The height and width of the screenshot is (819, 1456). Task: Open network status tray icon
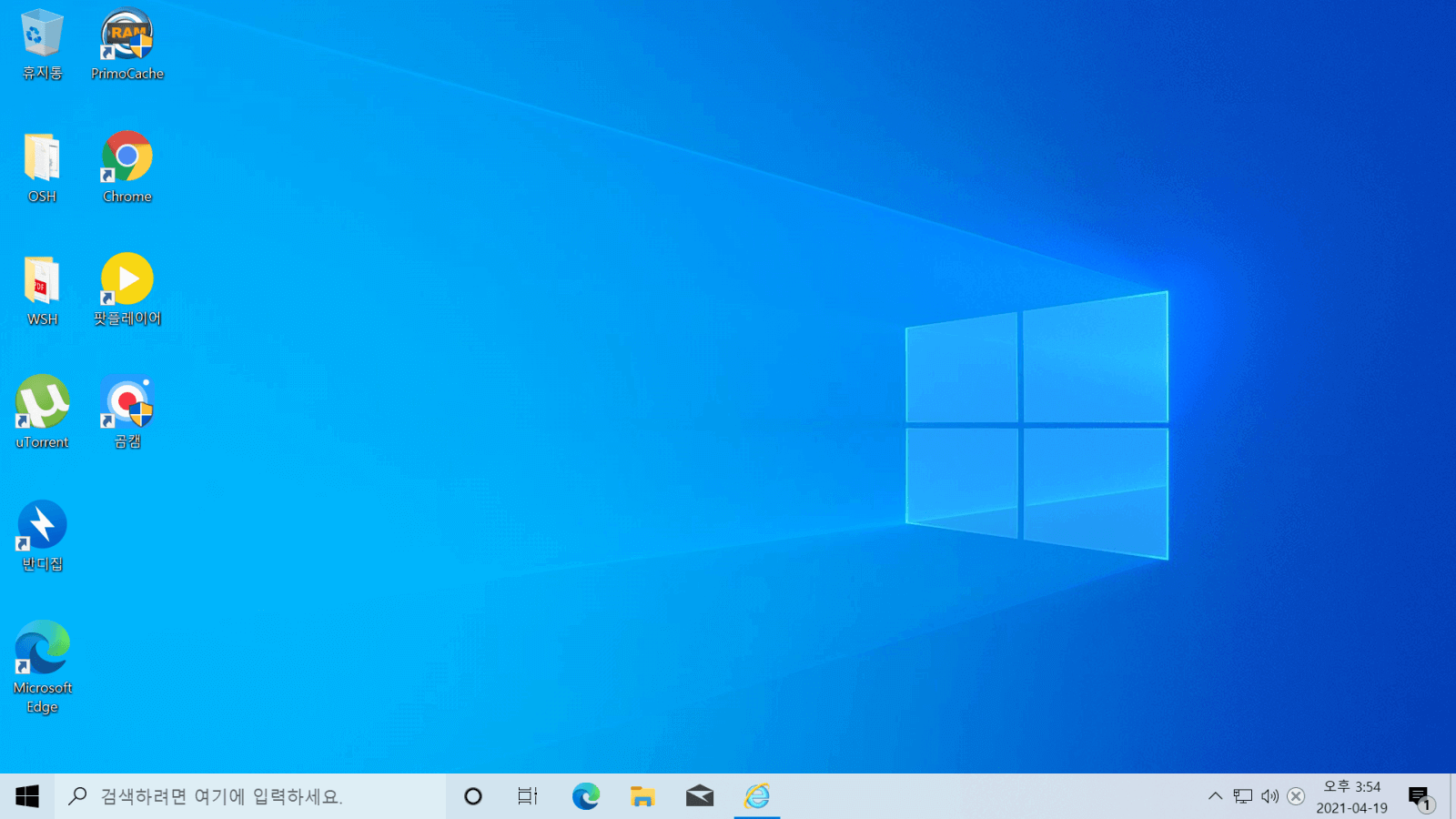click(x=1243, y=796)
